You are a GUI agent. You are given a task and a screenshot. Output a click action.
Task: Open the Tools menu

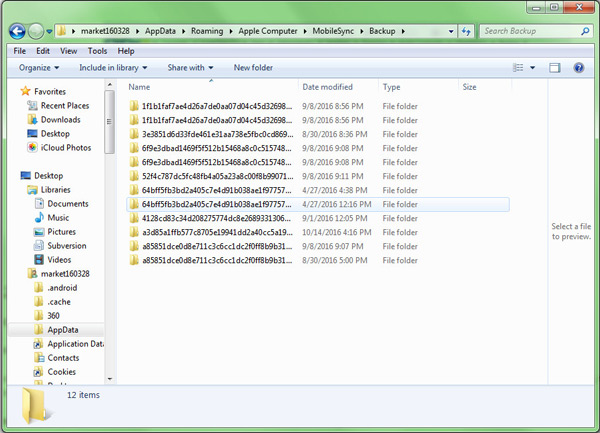[x=97, y=50]
